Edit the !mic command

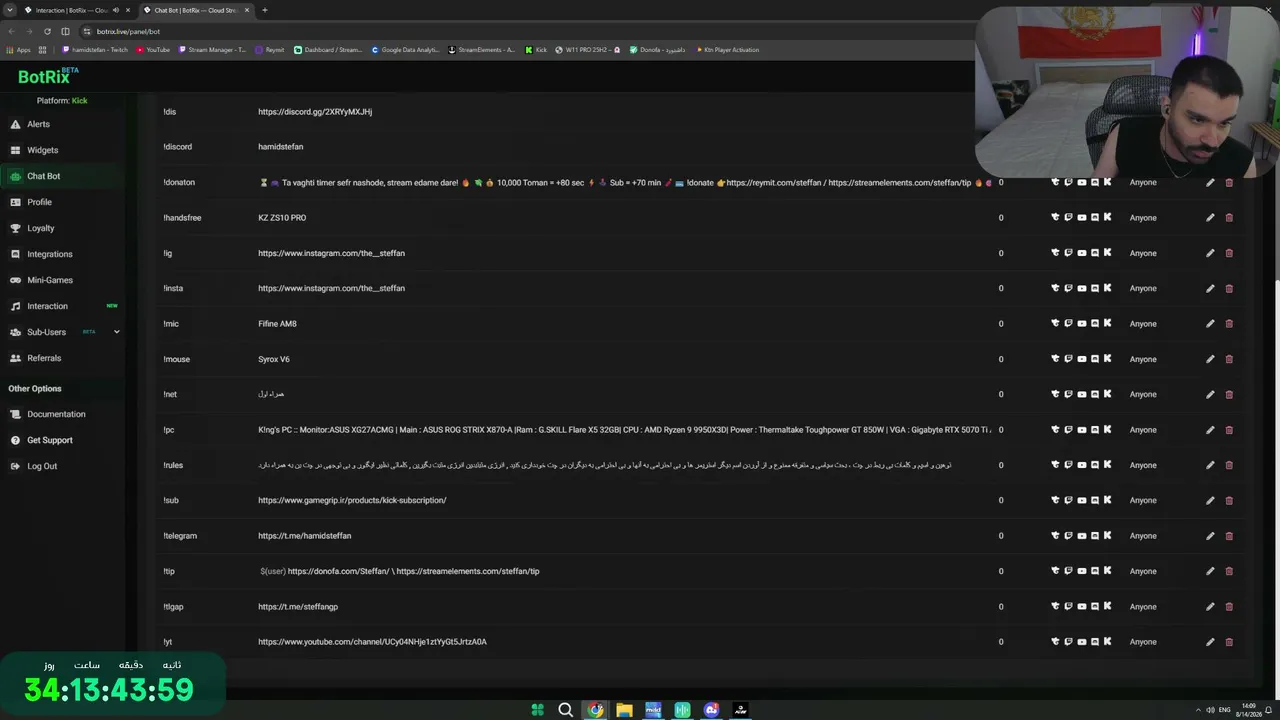click(1210, 324)
